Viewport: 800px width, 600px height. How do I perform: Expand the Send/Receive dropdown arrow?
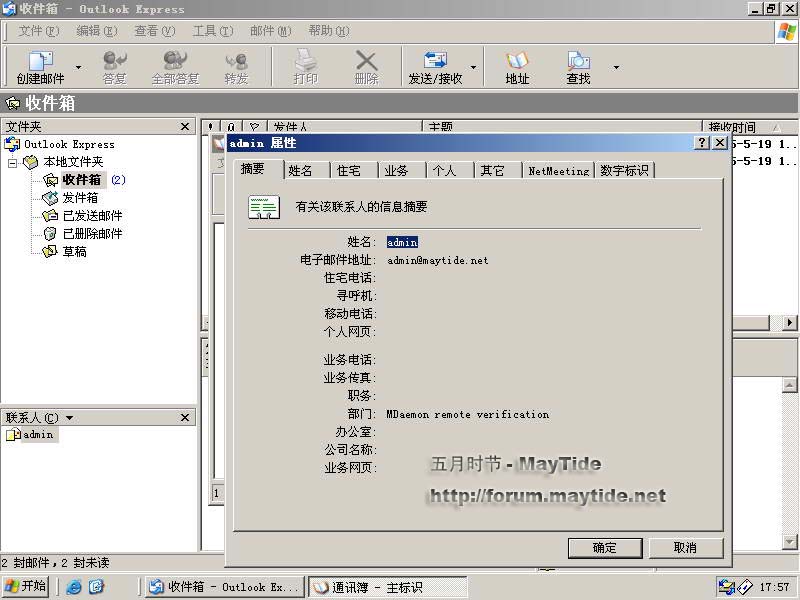pyautogui.click(x=473, y=68)
